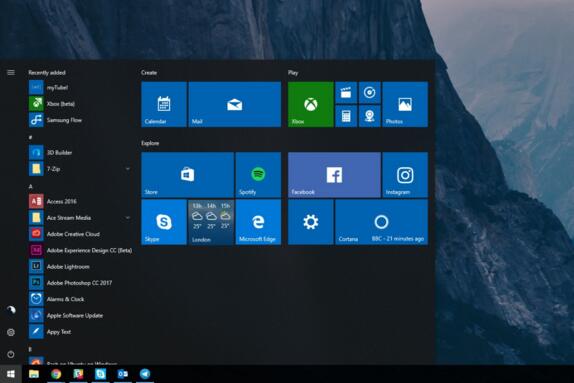This screenshot has width=574, height=383.
Task: Open the Mail tile
Action: pos(235,104)
